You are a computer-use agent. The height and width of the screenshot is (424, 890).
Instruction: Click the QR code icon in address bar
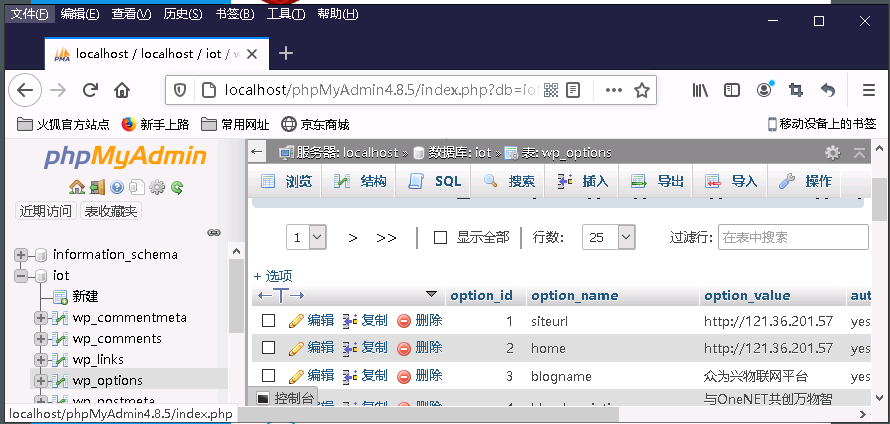(551, 90)
